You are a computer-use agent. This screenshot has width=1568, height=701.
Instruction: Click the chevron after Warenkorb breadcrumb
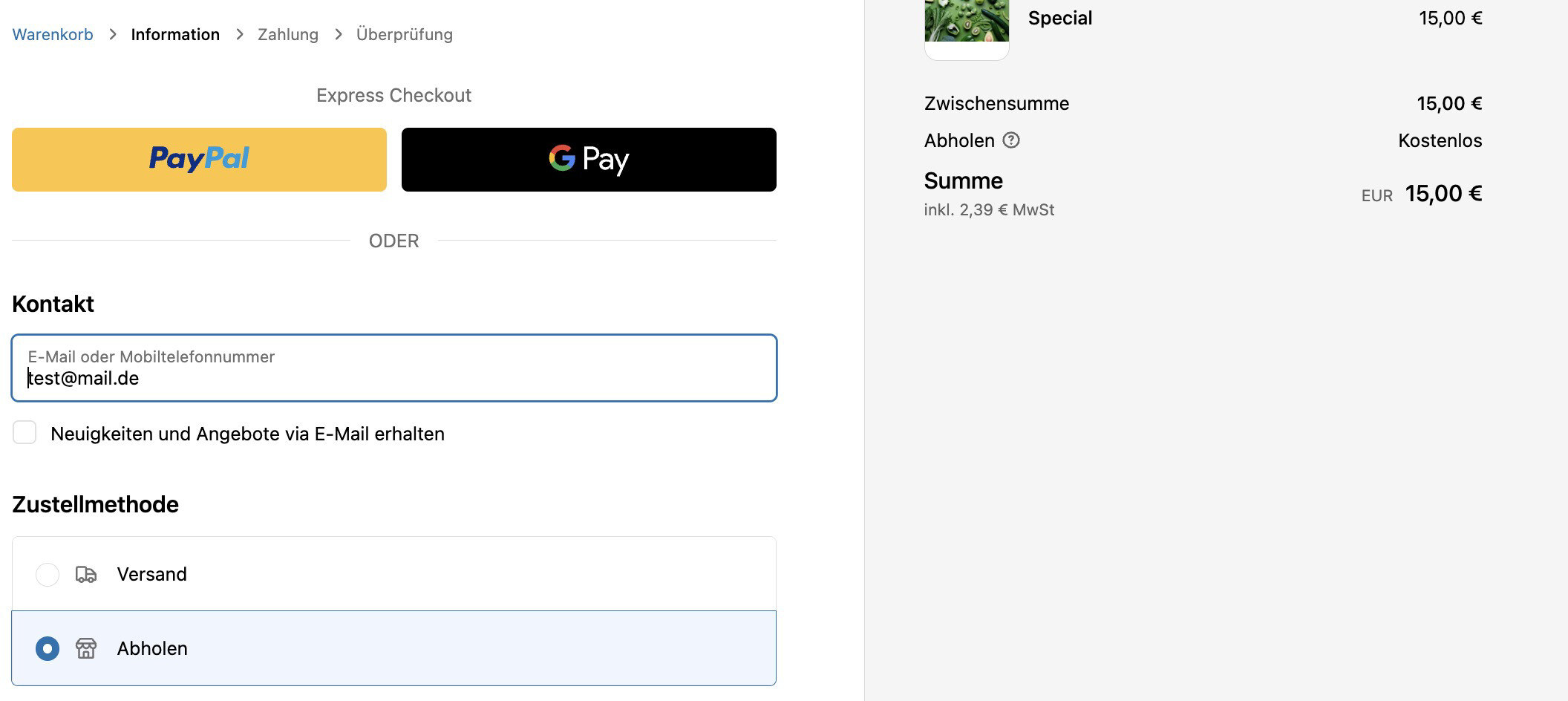112,34
